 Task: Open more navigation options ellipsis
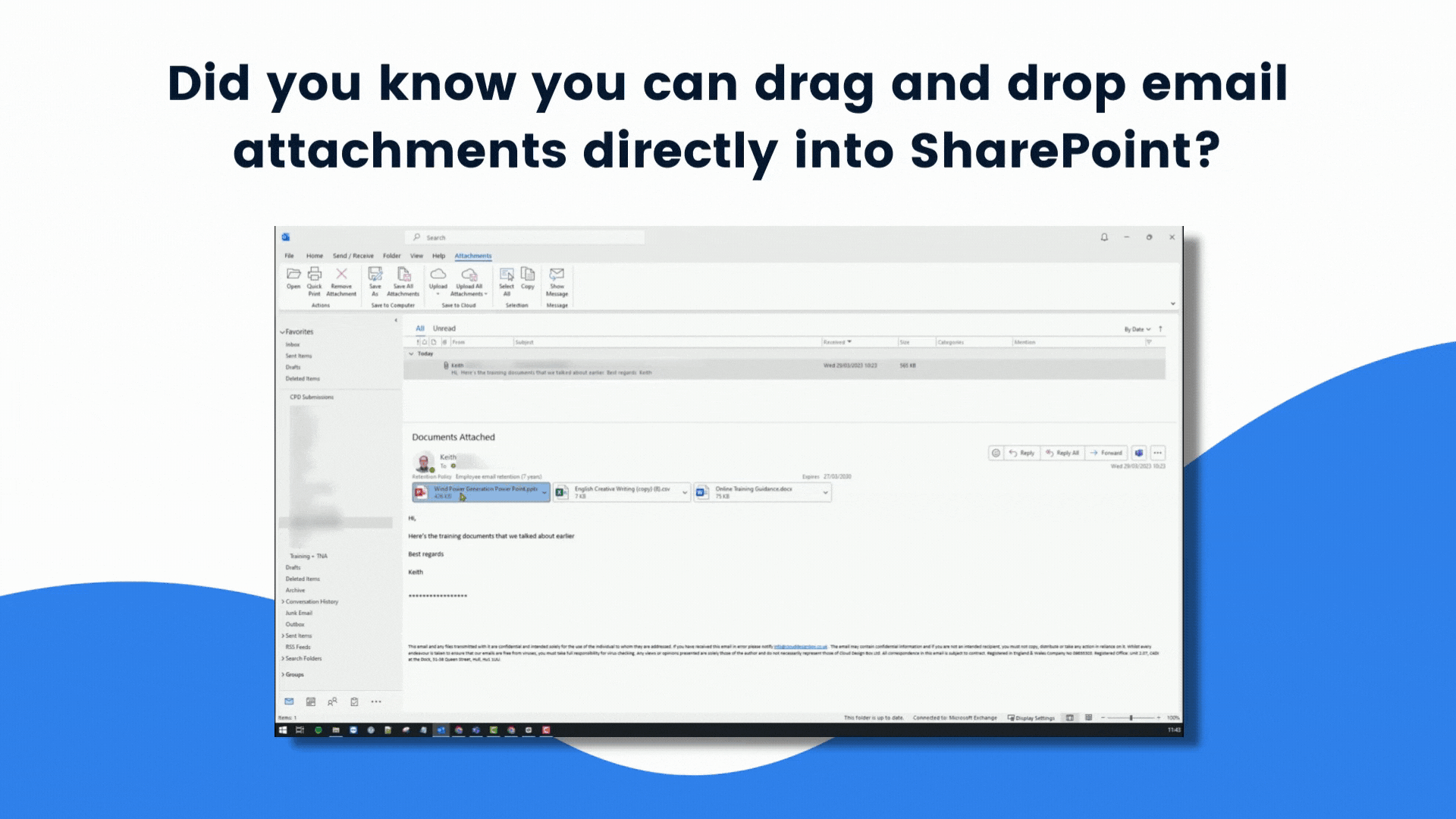(x=376, y=701)
